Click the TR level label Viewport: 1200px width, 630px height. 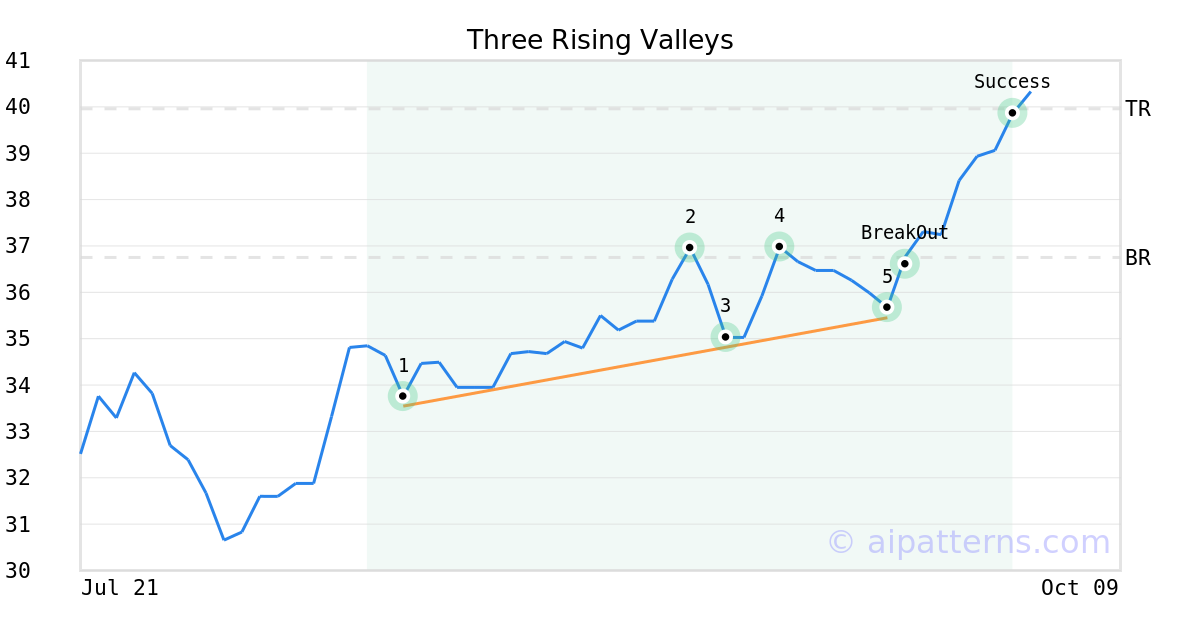1138,109
